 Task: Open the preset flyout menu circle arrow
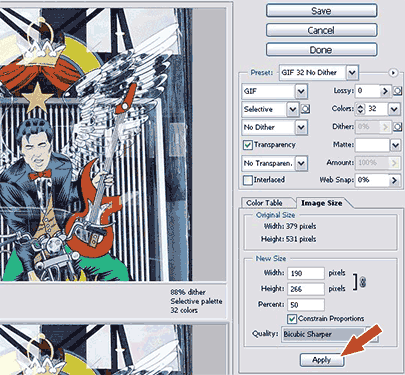pyautogui.click(x=393, y=72)
